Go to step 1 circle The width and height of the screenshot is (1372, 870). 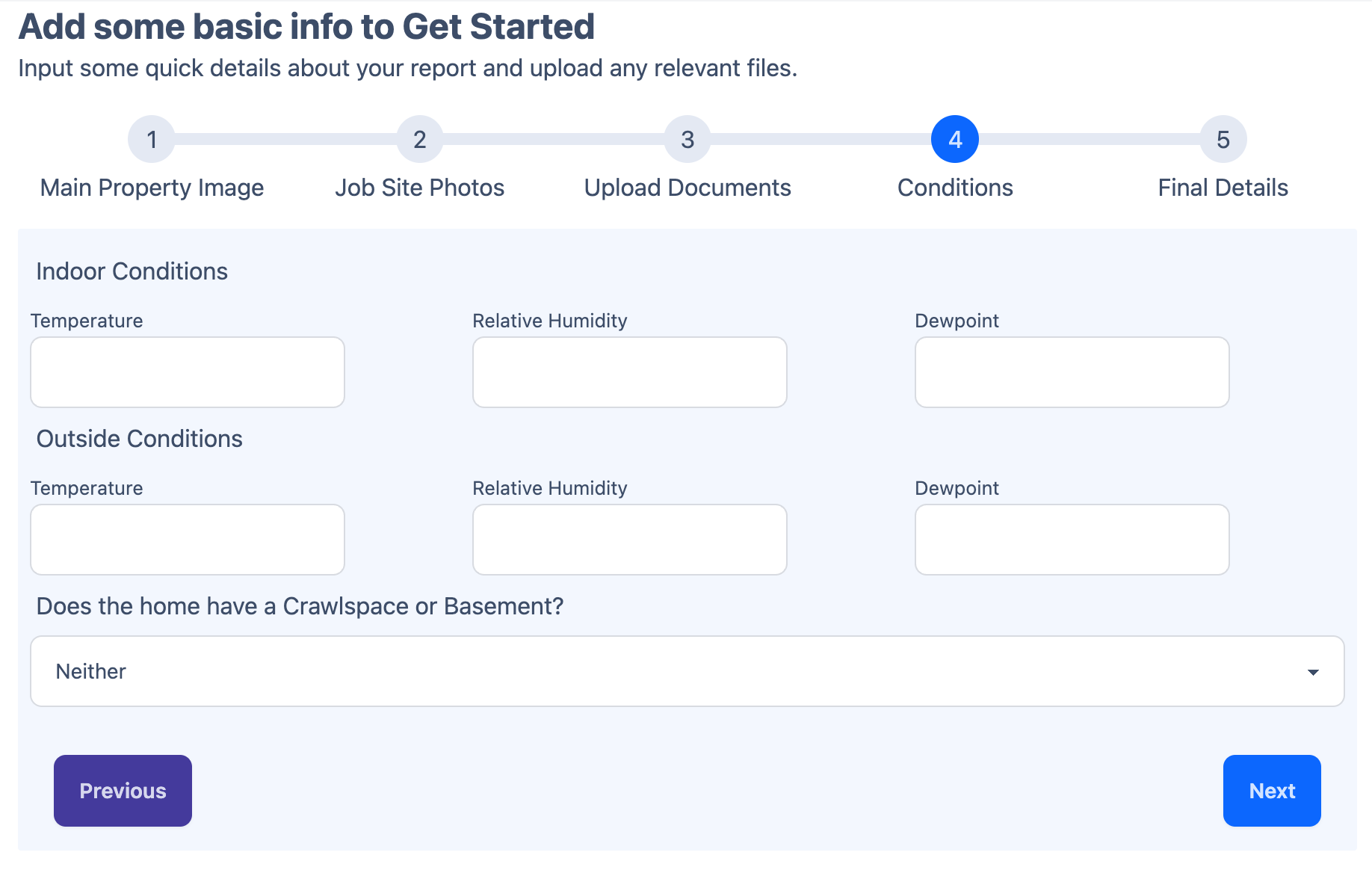(x=152, y=139)
